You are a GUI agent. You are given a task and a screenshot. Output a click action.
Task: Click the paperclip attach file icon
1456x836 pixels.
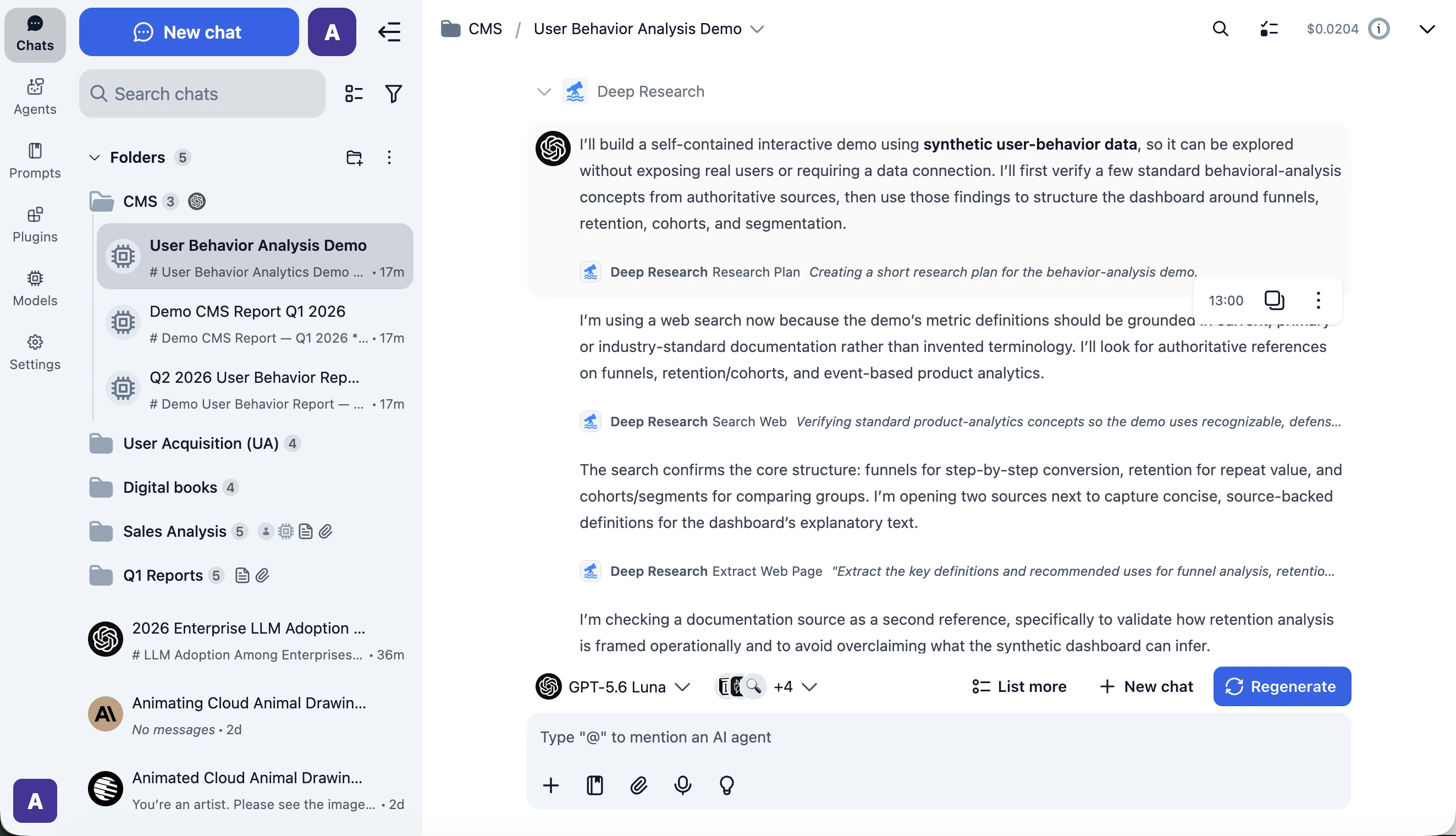[x=639, y=785]
